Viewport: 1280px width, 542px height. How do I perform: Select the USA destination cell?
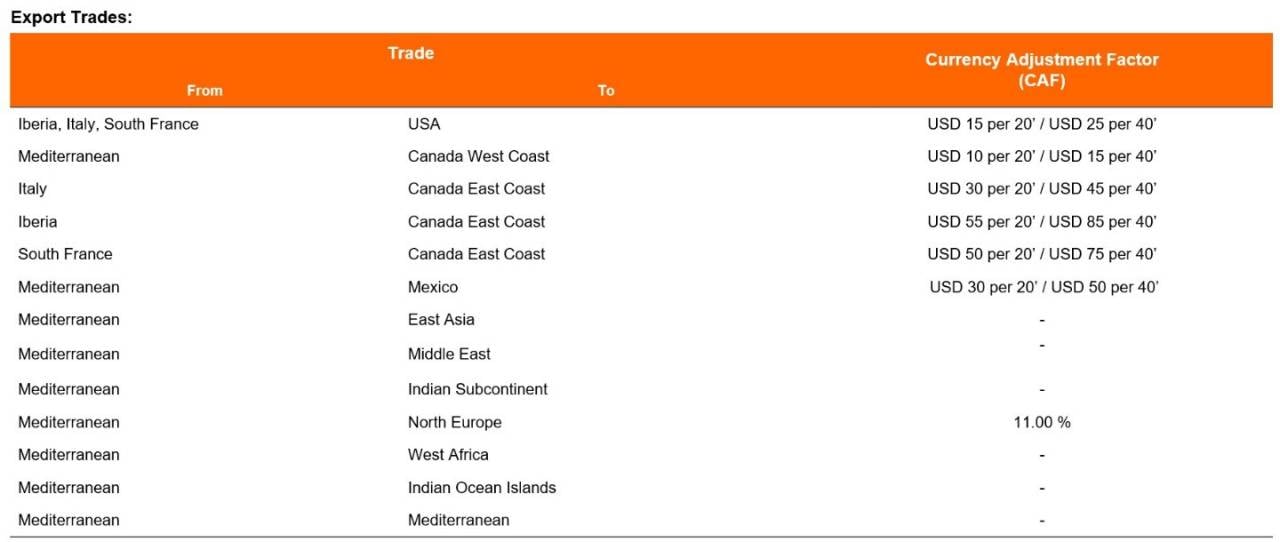coord(424,124)
